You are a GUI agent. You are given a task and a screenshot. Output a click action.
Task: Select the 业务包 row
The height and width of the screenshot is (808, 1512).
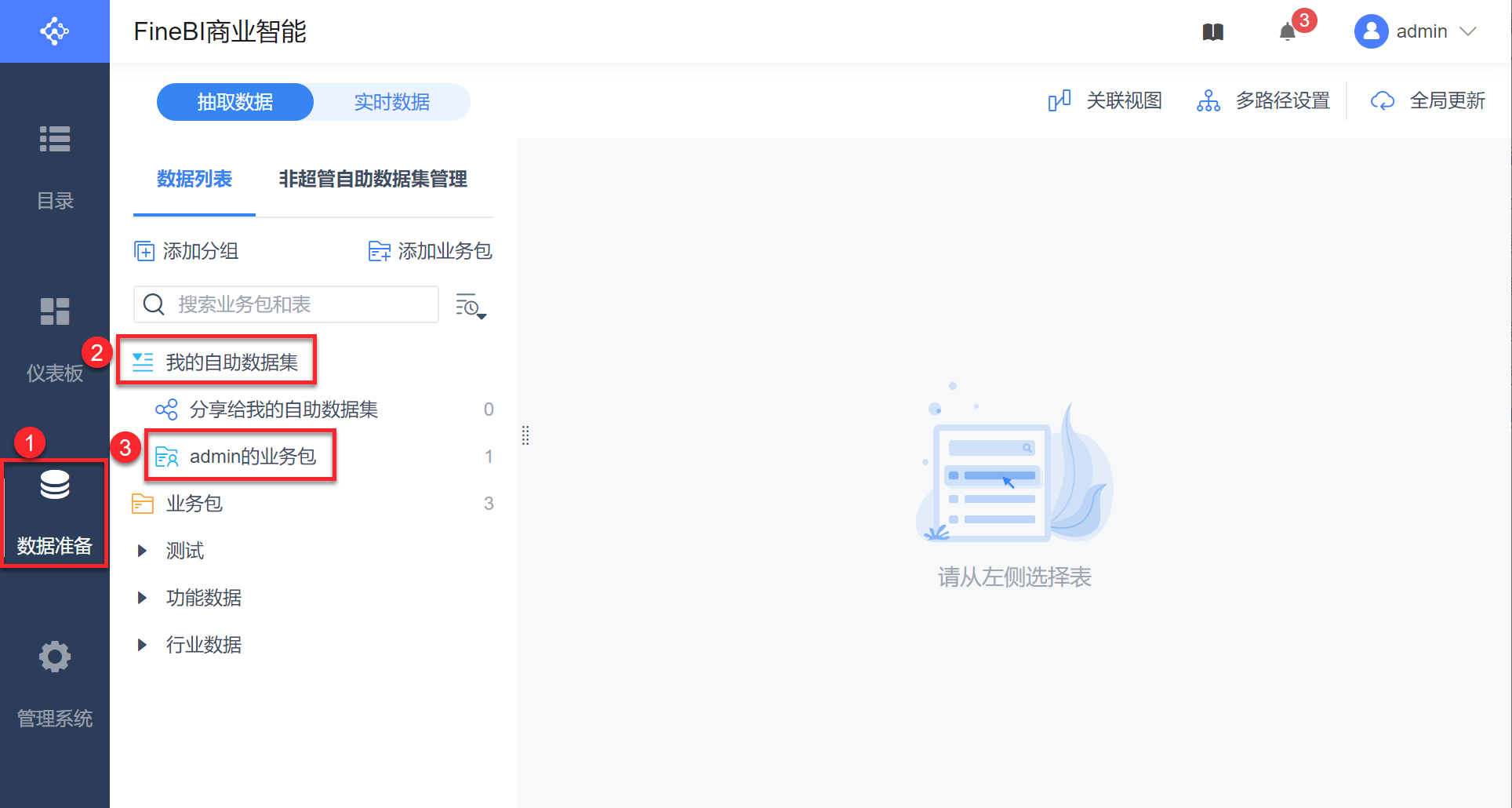point(314,504)
